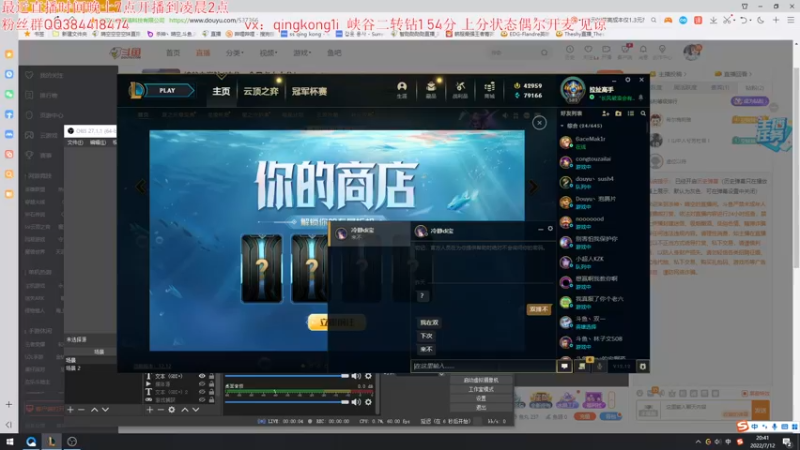Select 场景 2 in the OBS scenes list
800x450 pixels.
[x=73, y=368]
